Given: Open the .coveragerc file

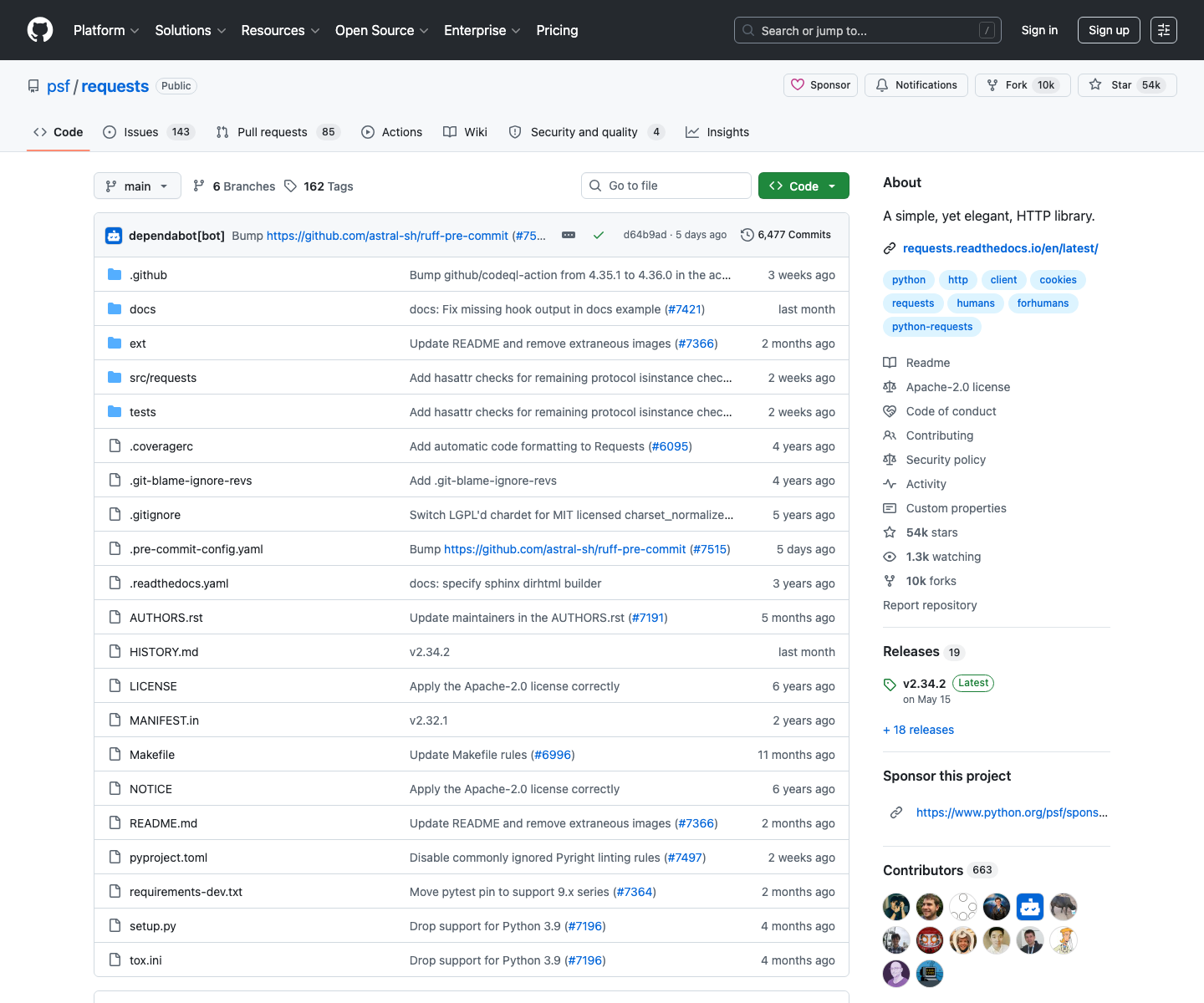Looking at the screenshot, I should [x=161, y=446].
